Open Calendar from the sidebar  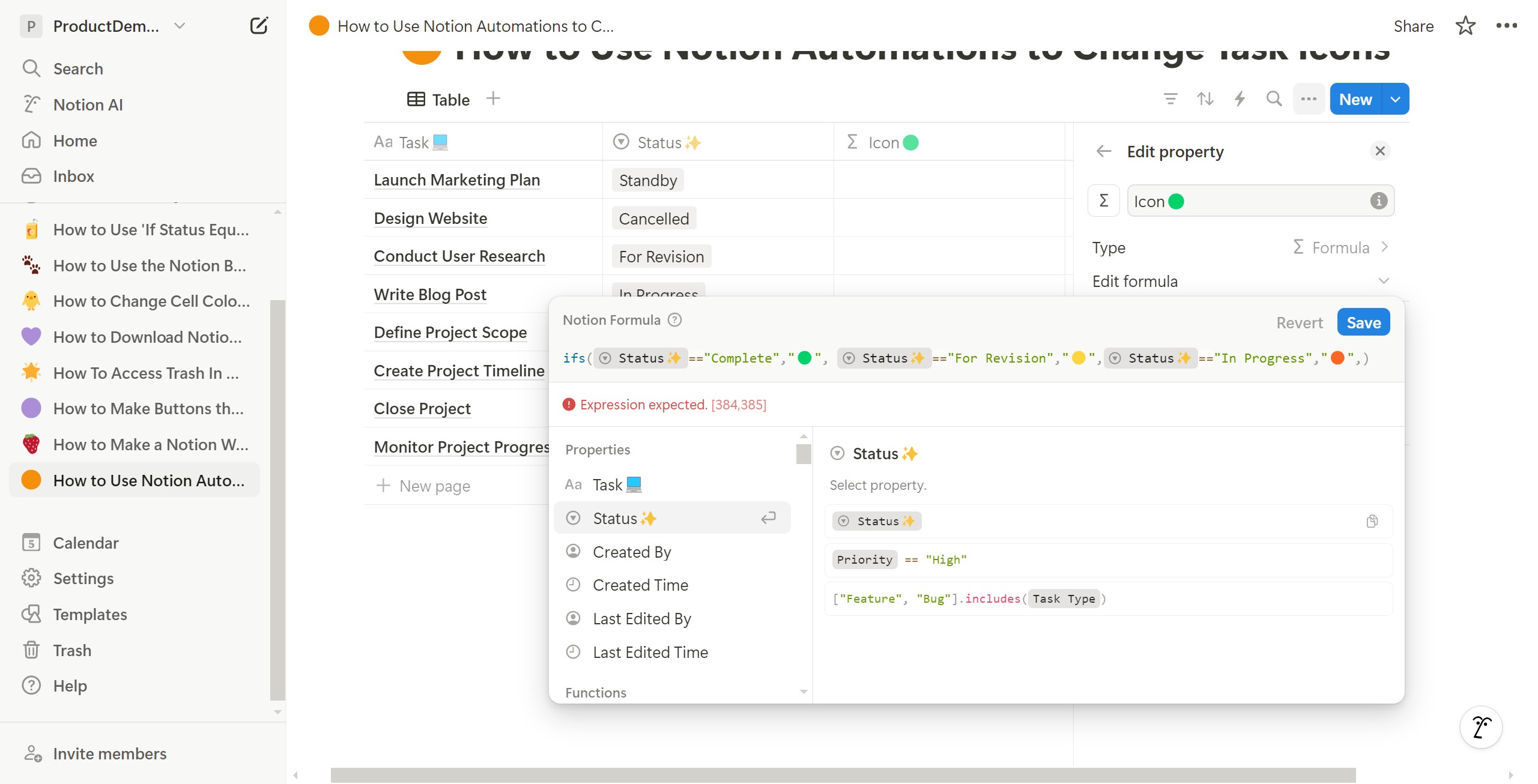point(86,543)
